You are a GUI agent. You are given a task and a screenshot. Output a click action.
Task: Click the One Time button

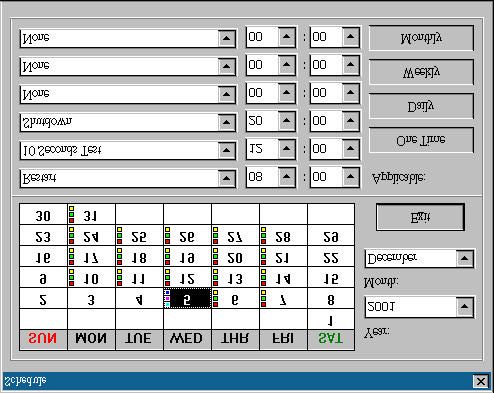(421, 140)
